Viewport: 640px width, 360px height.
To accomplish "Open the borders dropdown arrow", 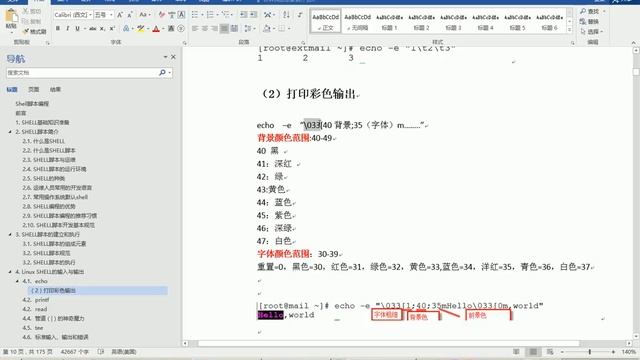I will pos(289,29).
